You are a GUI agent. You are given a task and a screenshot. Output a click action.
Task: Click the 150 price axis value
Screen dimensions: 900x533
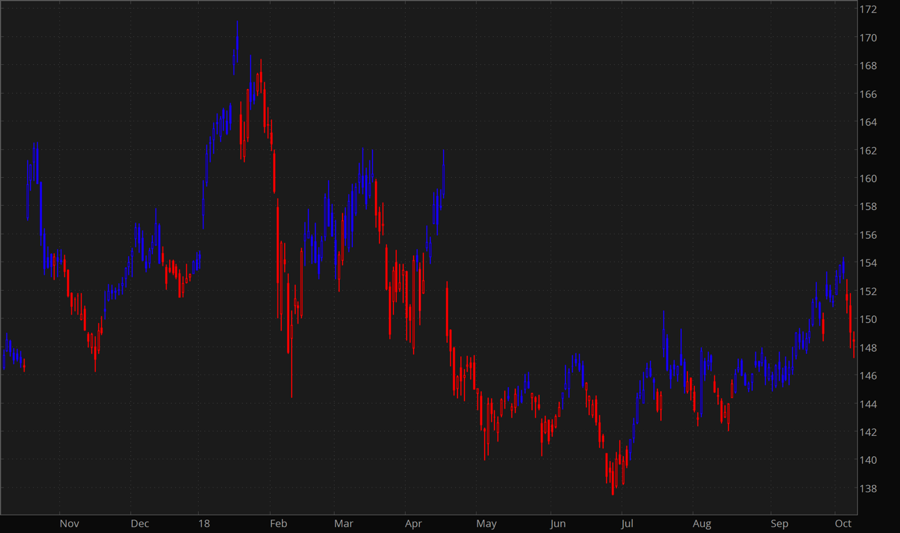[868, 320]
